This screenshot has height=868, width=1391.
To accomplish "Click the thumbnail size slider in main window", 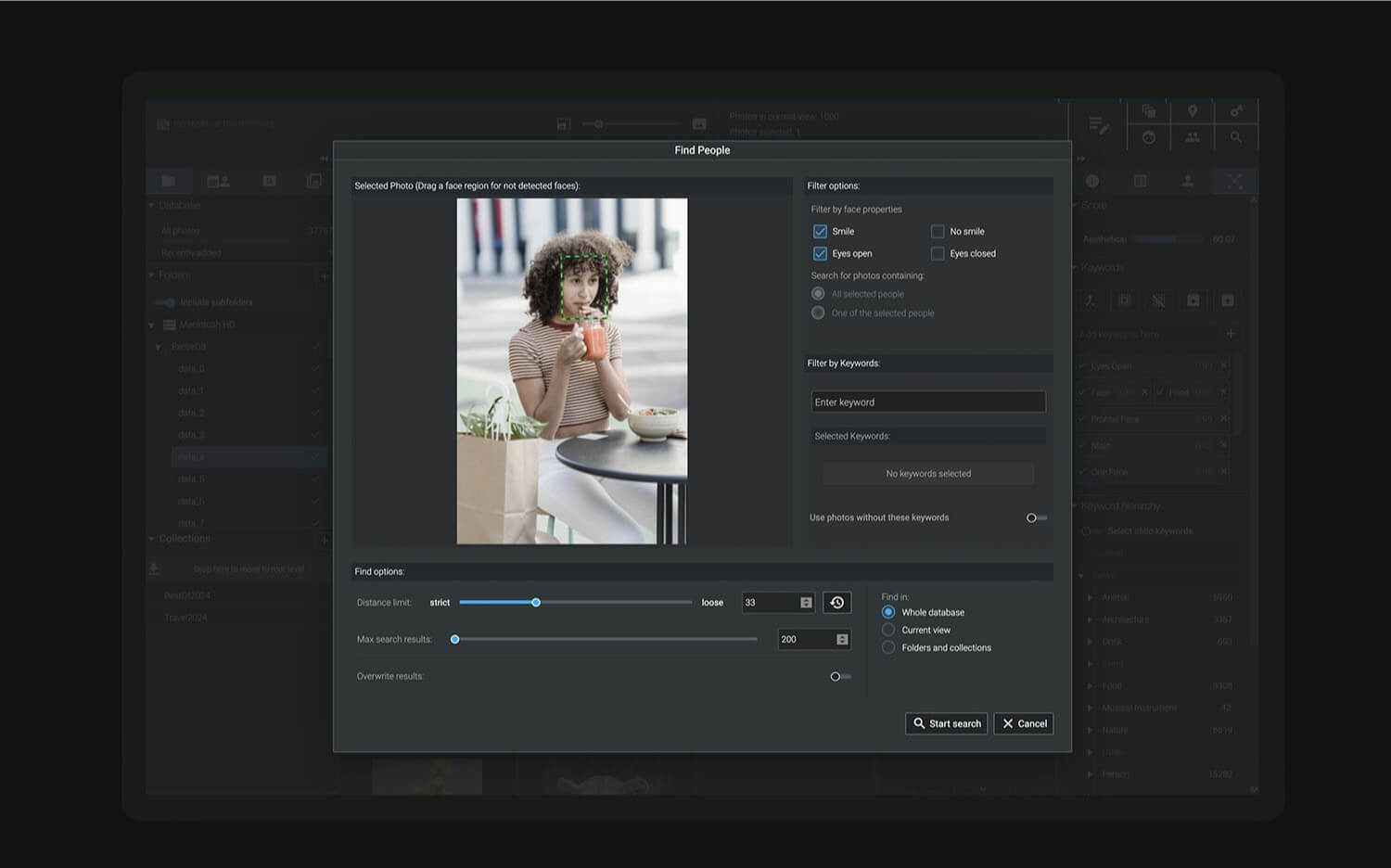I will [x=632, y=123].
